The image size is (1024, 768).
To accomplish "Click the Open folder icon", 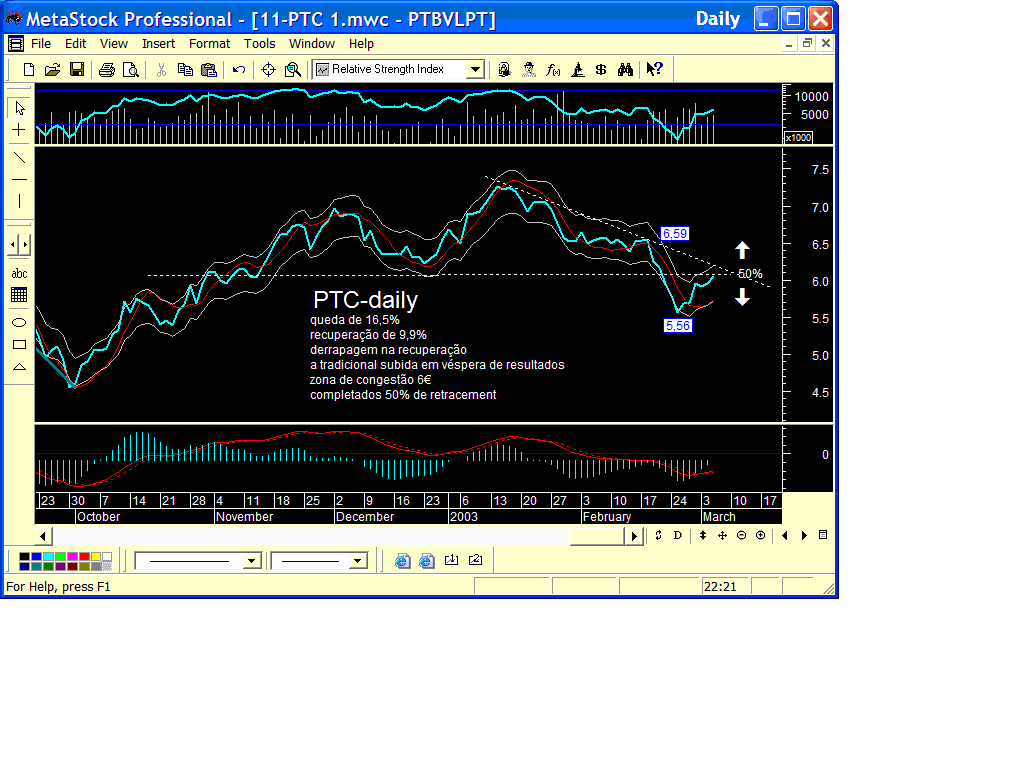I will coord(52,69).
